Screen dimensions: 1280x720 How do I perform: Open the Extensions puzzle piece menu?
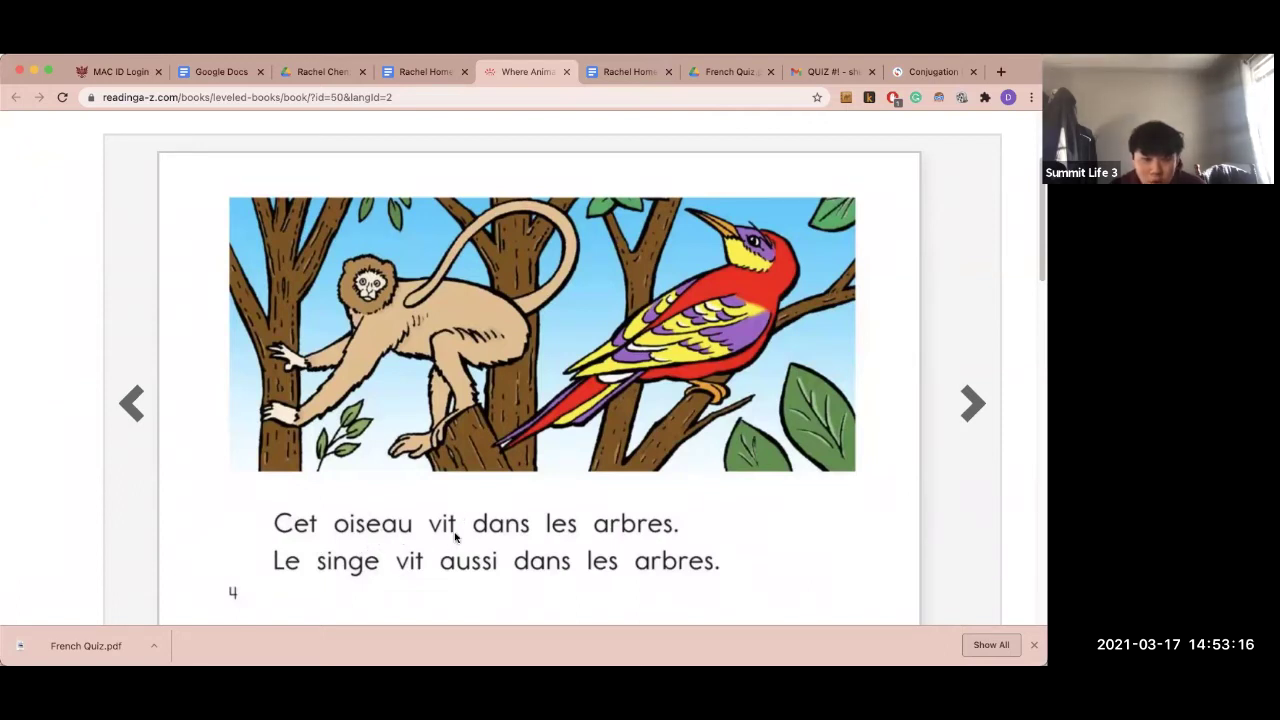[985, 97]
